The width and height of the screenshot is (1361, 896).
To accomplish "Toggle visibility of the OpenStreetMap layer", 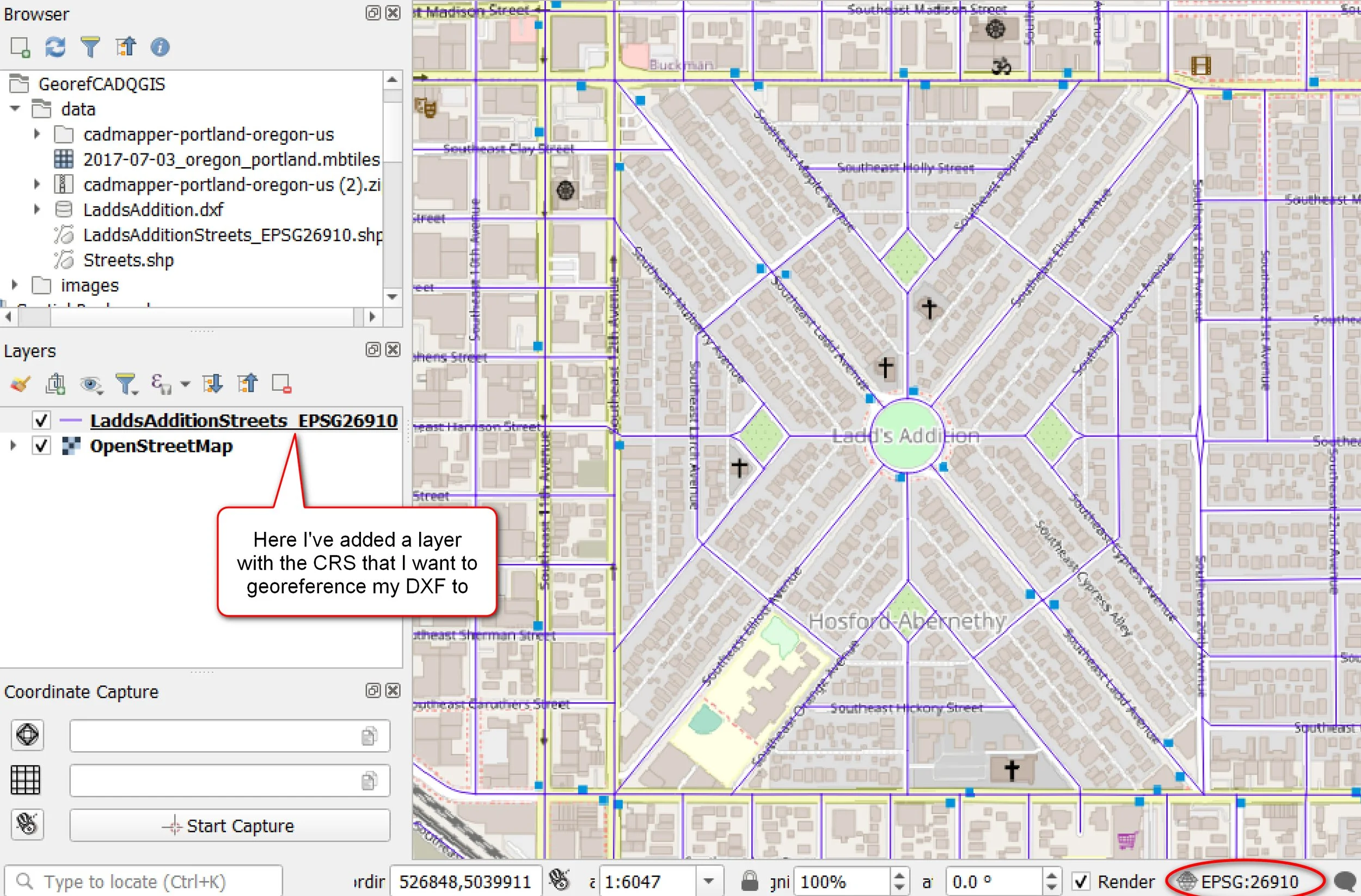I will [x=40, y=446].
